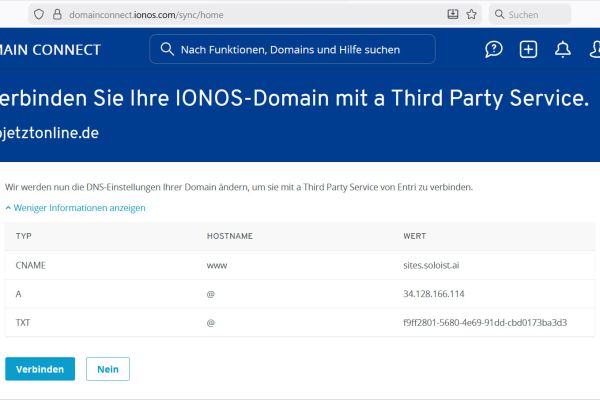Click the CNAME type cell
The height and width of the screenshot is (400, 600).
pyautogui.click(x=31, y=265)
